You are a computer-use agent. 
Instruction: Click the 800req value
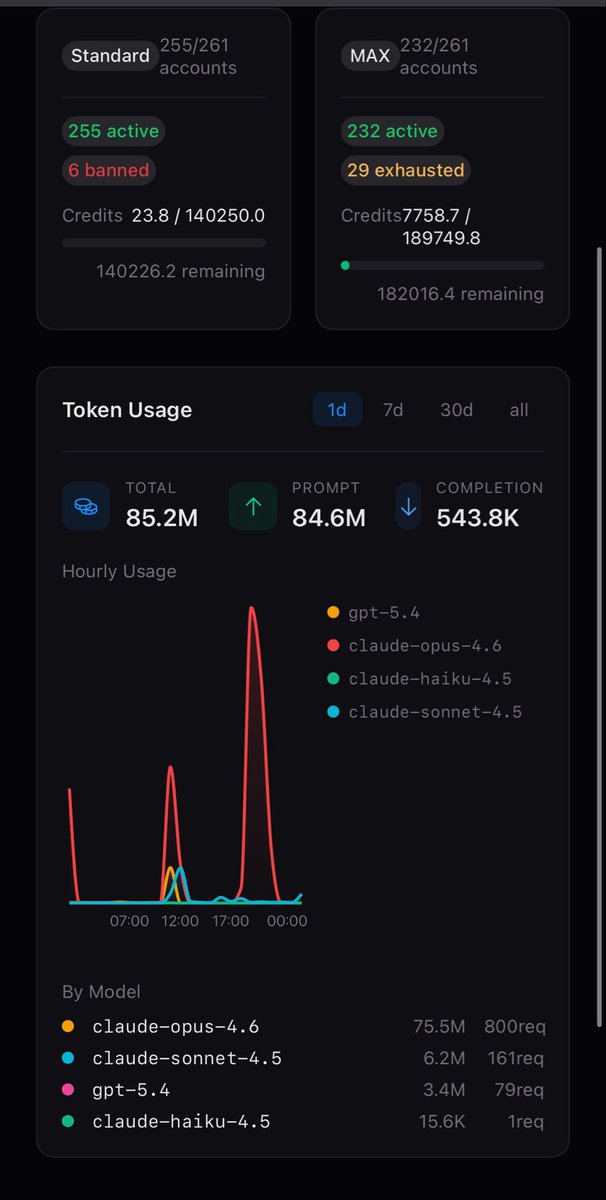[514, 1026]
